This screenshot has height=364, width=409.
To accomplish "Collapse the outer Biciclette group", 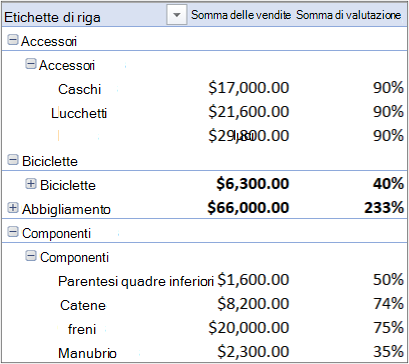I will tap(13, 160).
